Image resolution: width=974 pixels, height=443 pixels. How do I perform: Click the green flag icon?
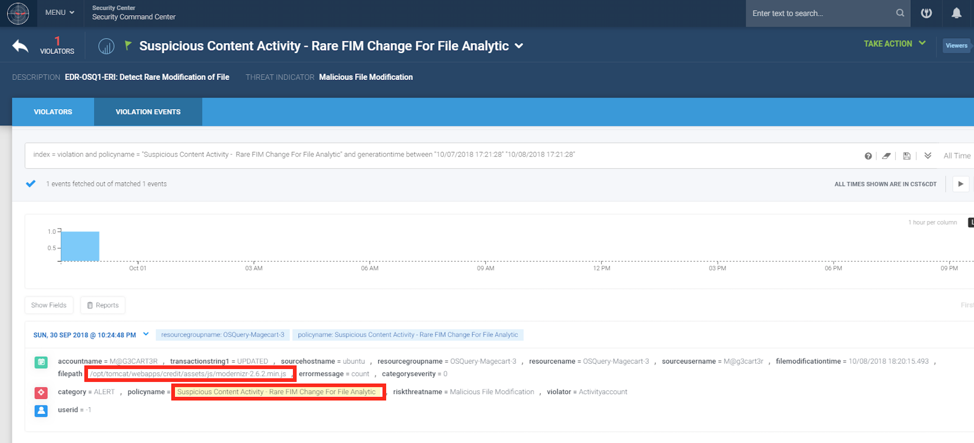tap(128, 46)
